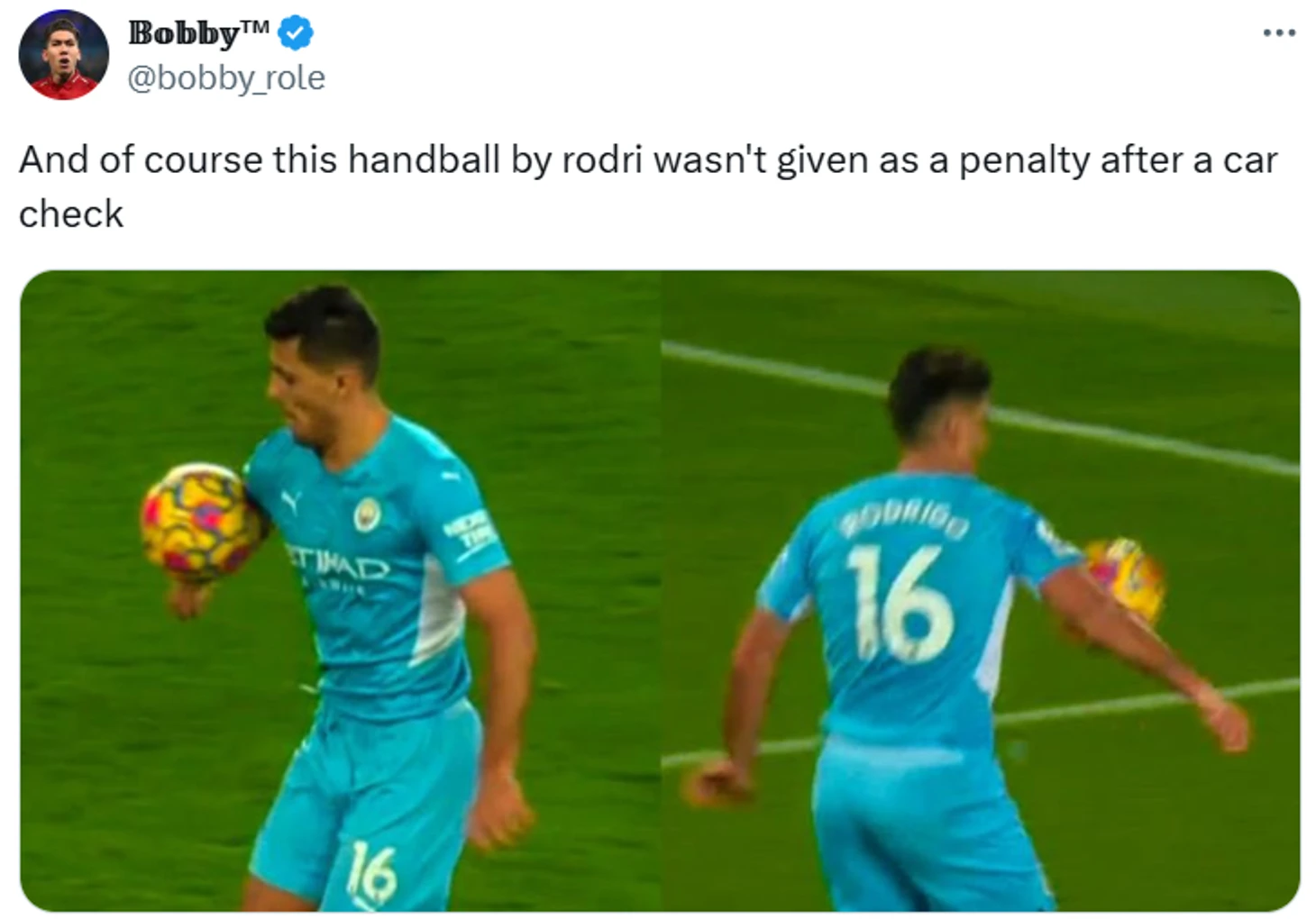1316x919 pixels.
Task: Click the word "check" on the second line
Action: (71, 214)
